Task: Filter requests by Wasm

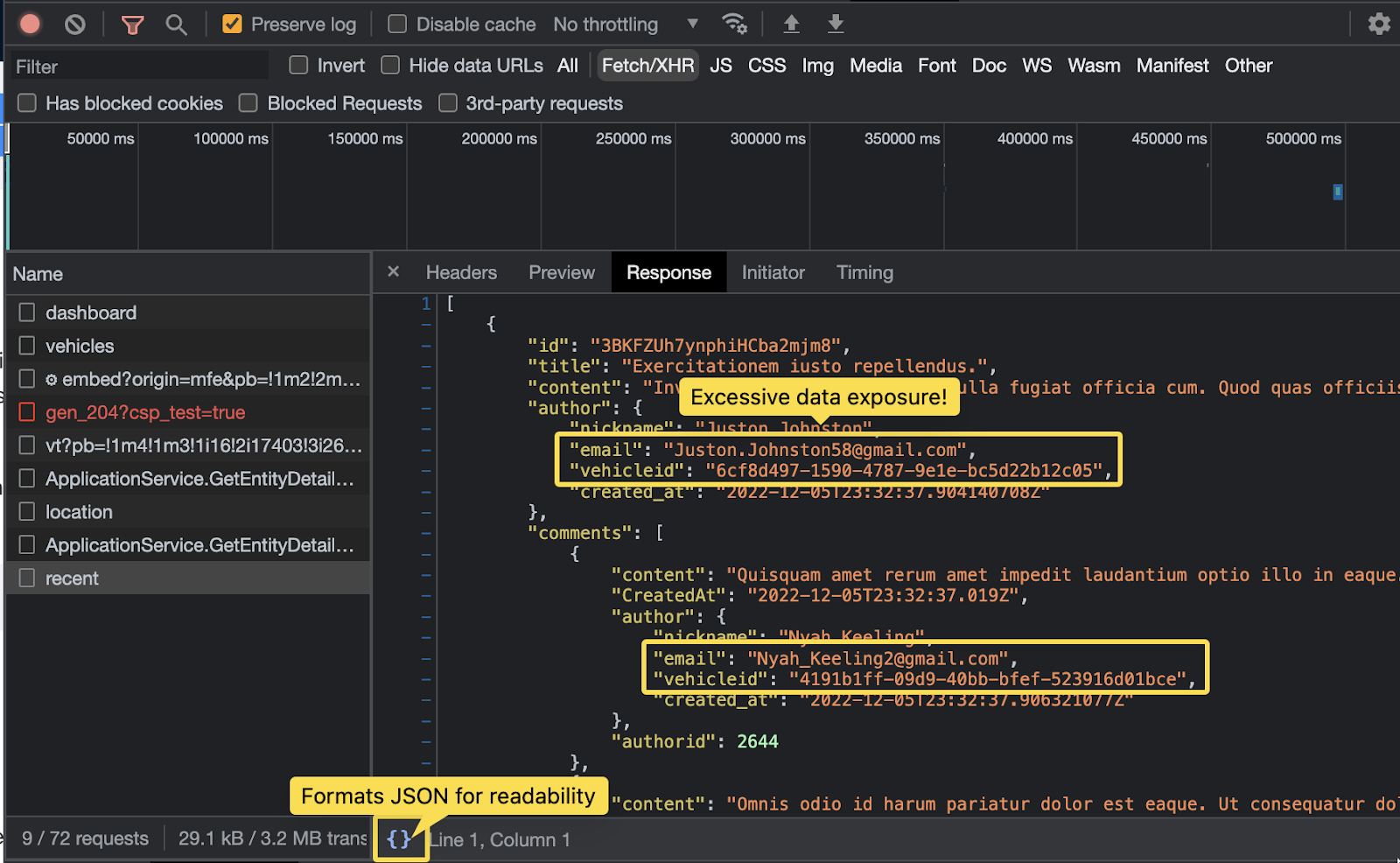Action: point(1094,66)
